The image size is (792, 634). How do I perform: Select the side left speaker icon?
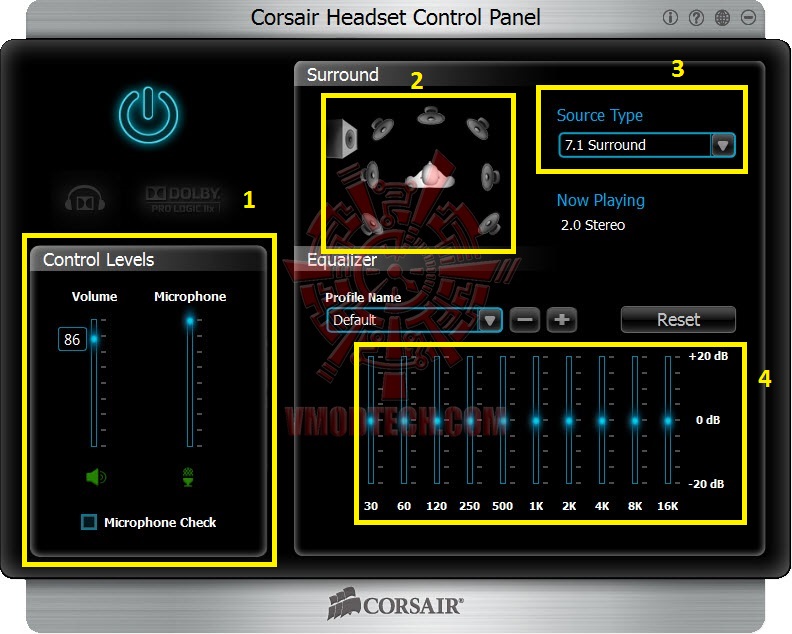(371, 175)
